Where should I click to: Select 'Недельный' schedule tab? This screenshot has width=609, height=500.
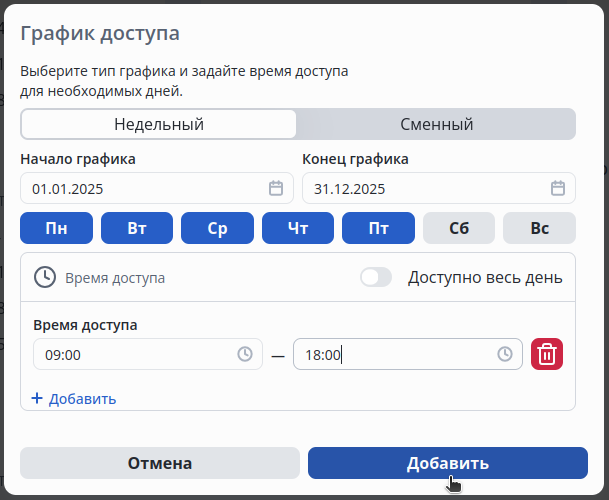159,124
